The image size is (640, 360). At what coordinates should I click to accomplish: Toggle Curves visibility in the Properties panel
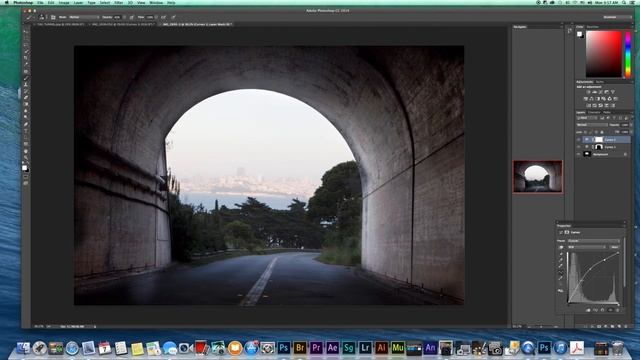[x=611, y=310]
